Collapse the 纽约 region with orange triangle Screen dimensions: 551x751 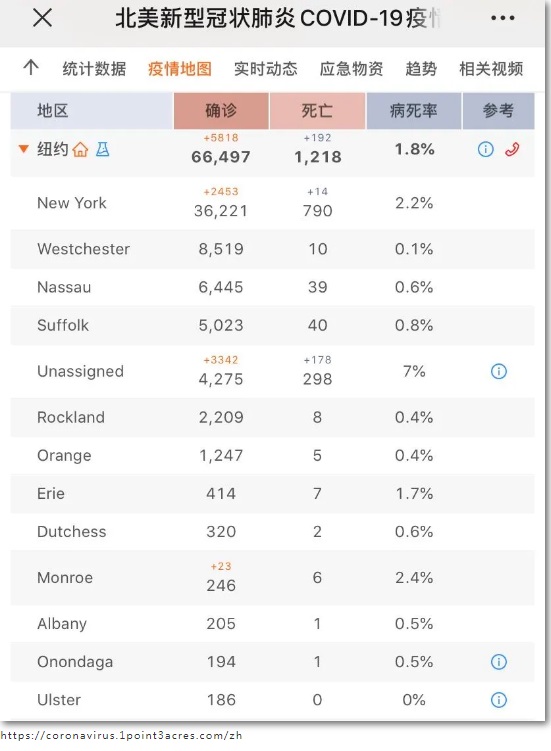click(x=23, y=149)
